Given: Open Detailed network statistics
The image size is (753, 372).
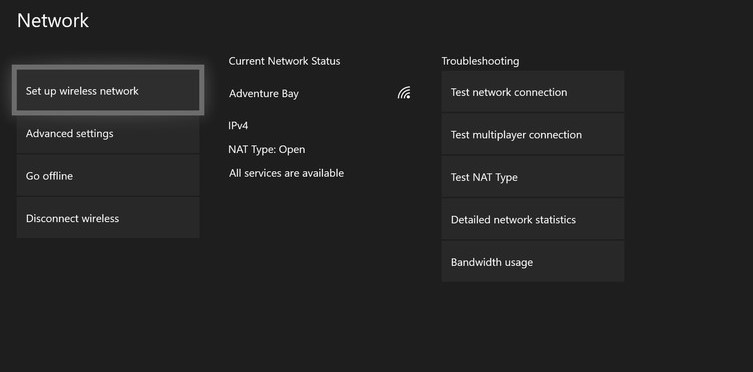Looking at the screenshot, I should 533,219.
